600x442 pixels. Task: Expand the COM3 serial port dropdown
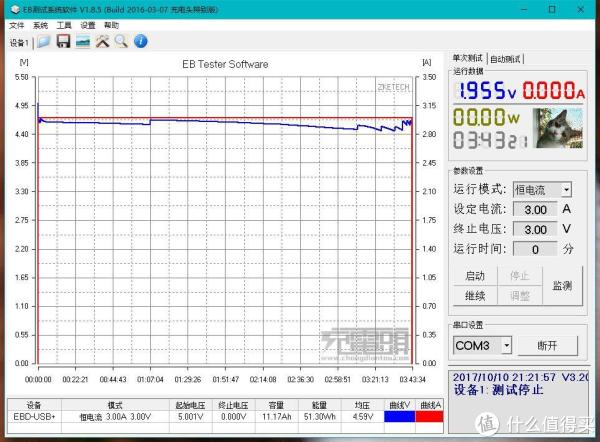507,345
